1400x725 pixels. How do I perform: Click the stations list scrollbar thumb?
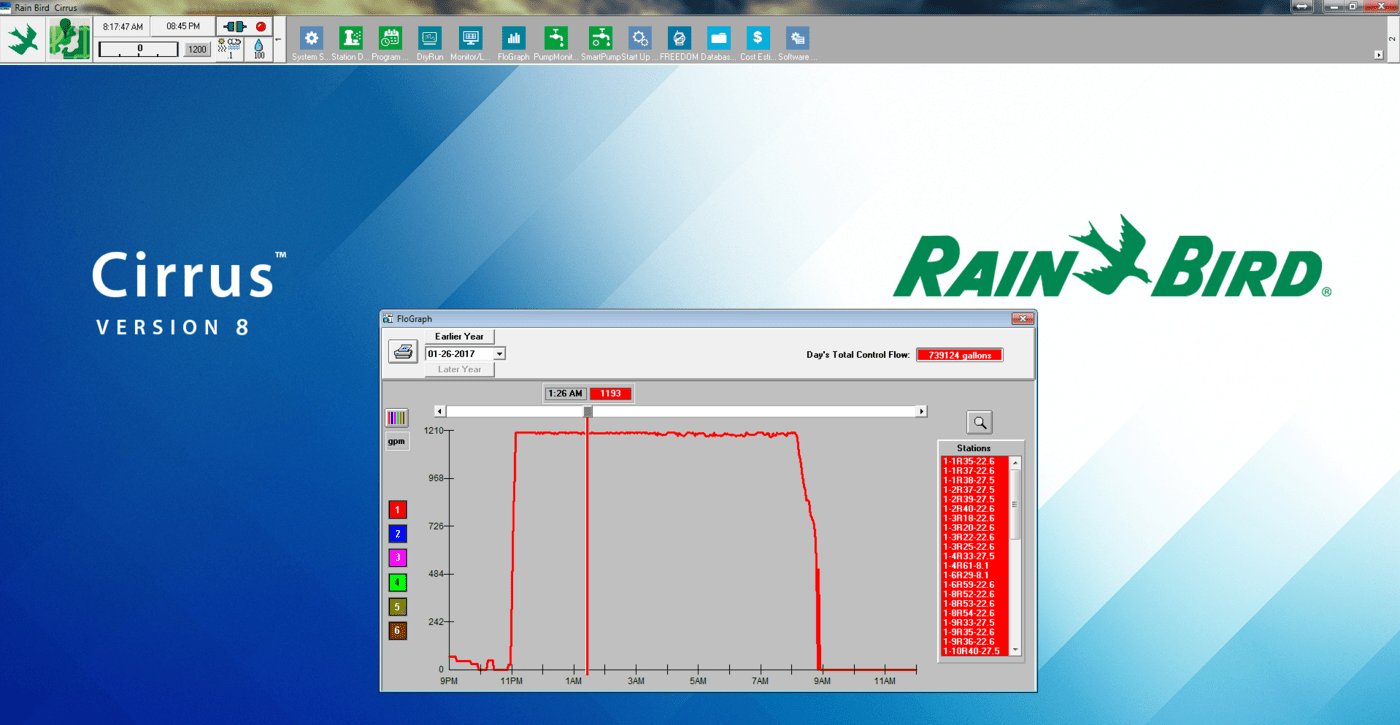tap(1015, 504)
